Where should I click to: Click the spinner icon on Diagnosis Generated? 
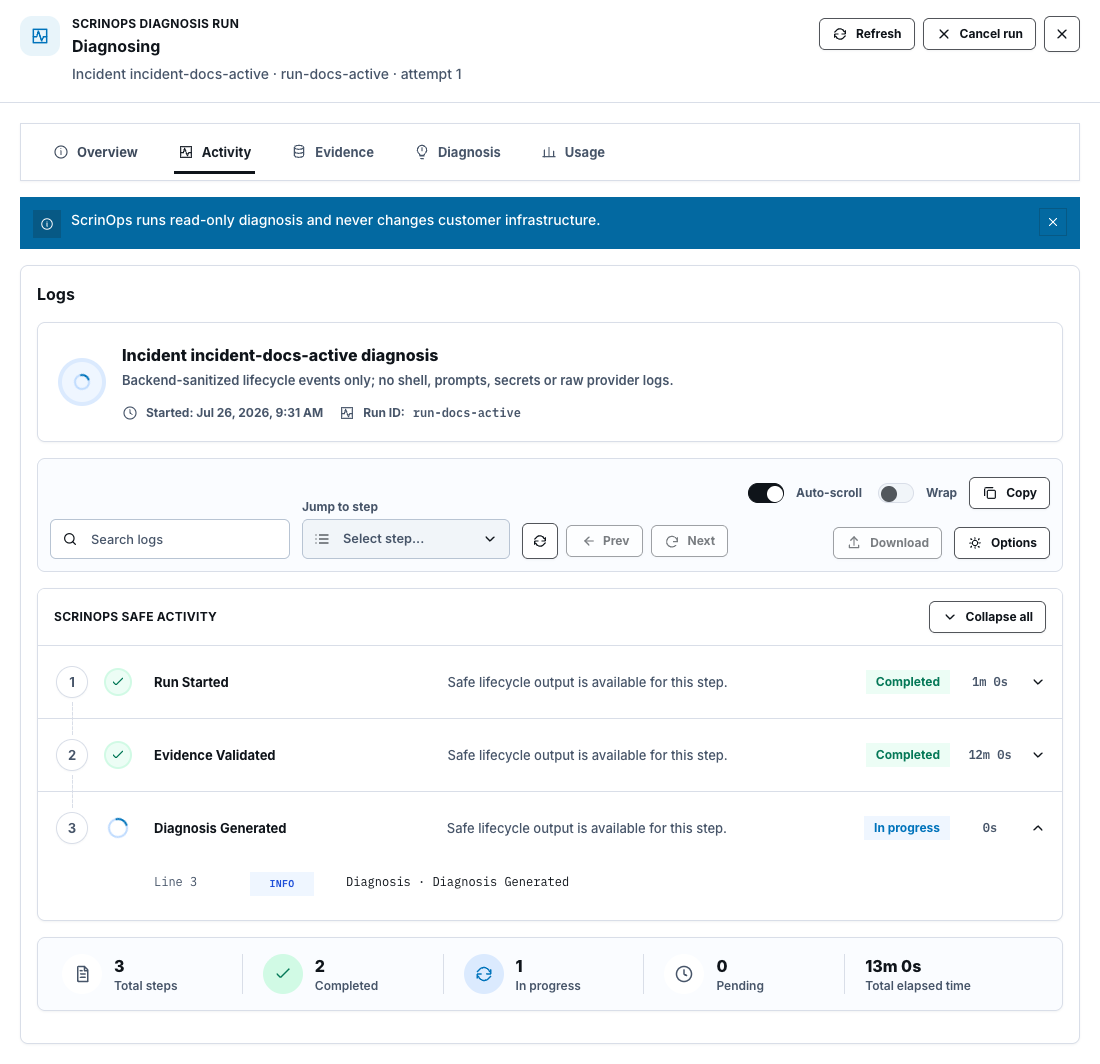pos(118,828)
